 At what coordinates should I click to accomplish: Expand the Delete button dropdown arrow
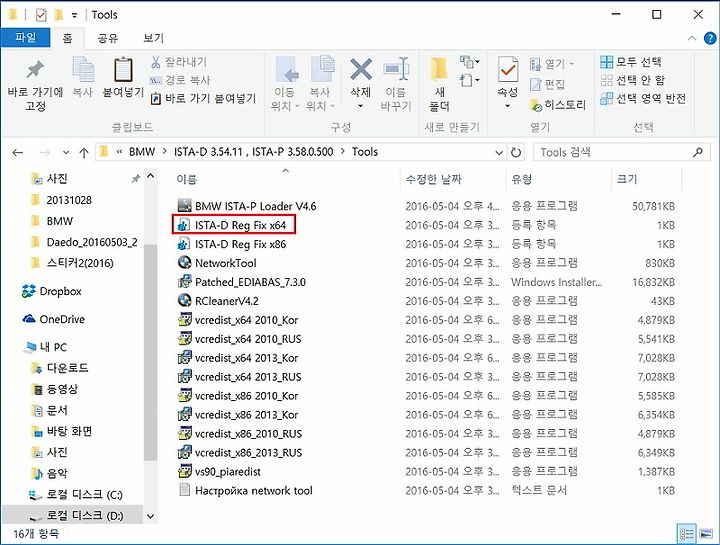click(361, 106)
